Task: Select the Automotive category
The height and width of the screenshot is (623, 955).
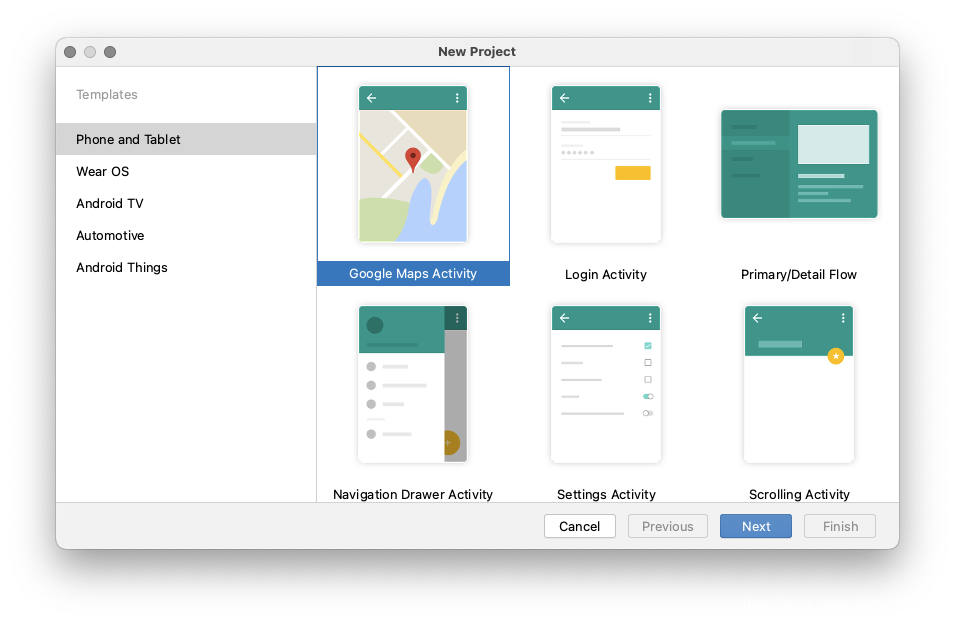Action: [x=110, y=235]
